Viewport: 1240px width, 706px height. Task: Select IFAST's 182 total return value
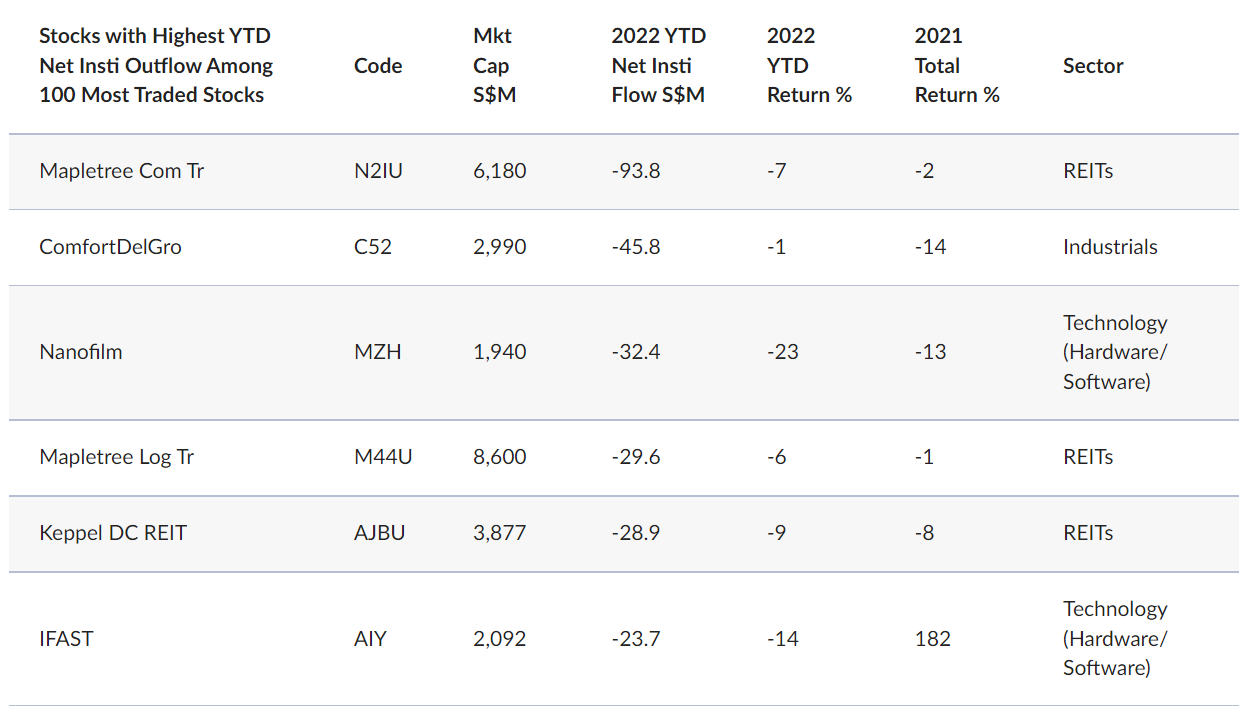pyautogui.click(x=932, y=638)
